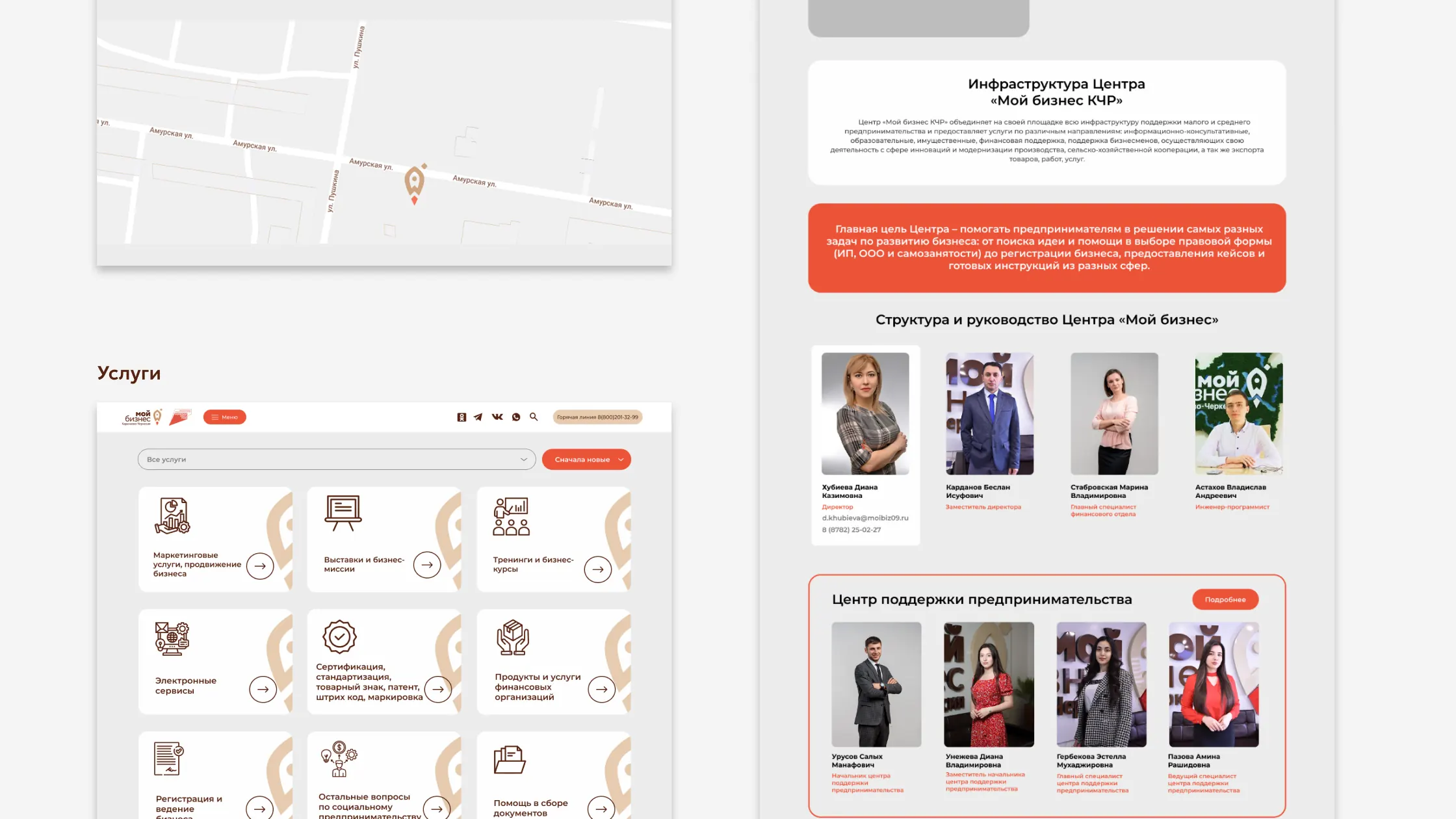Click arrow on Сертификация, стандартизация card
Screen dimensions: 1456x819
438,689
